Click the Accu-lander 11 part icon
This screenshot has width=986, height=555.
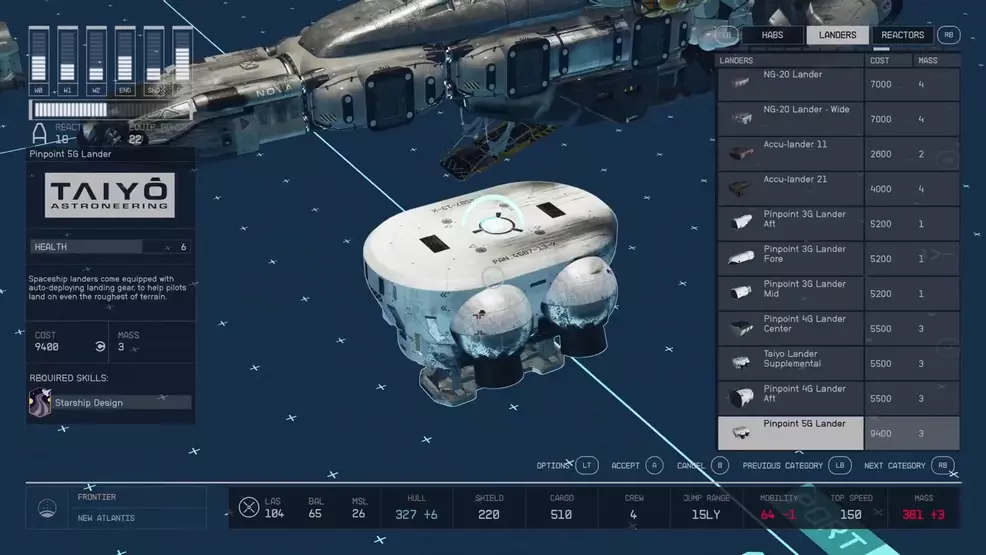[741, 154]
